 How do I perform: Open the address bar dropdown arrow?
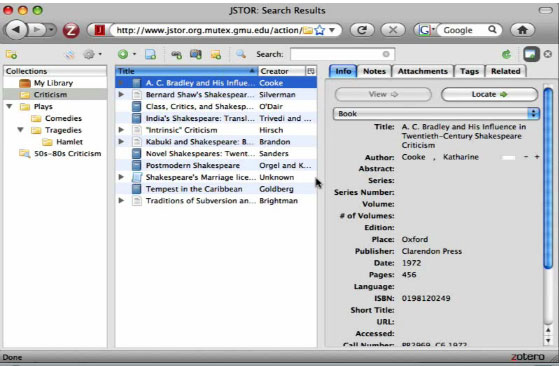332,30
